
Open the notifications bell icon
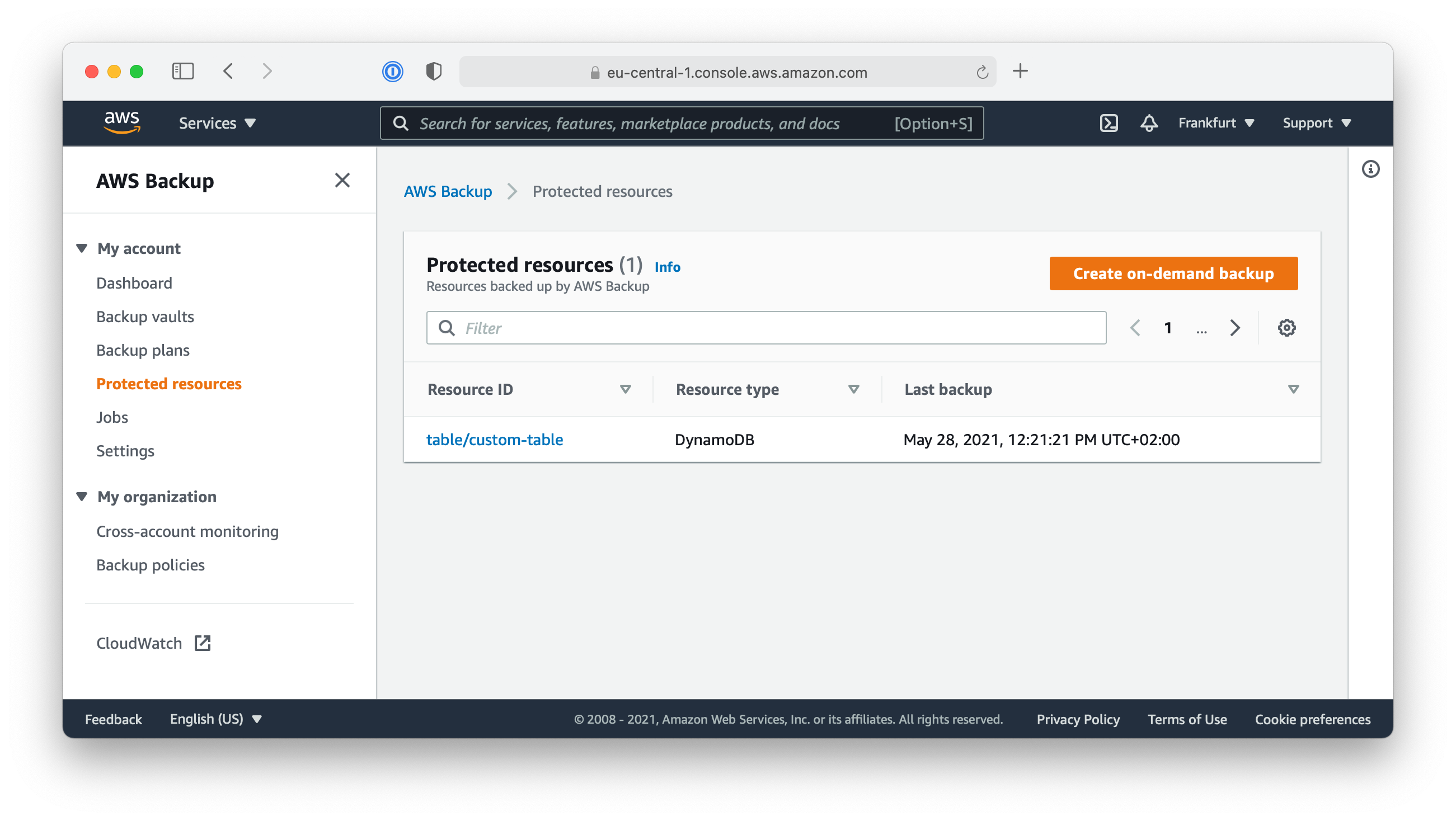tap(1149, 123)
